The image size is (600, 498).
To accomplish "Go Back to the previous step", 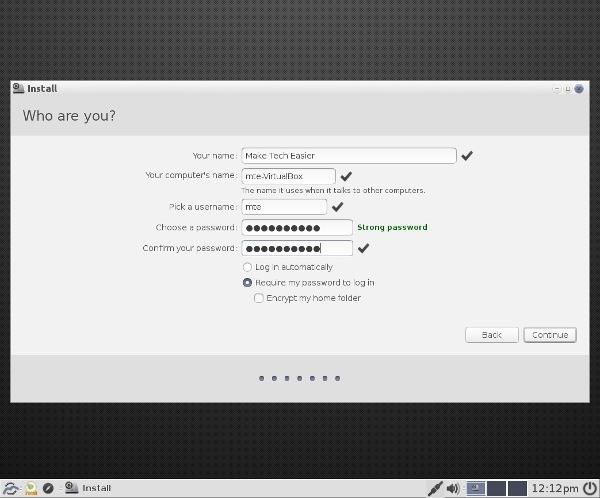I will click(x=492, y=335).
